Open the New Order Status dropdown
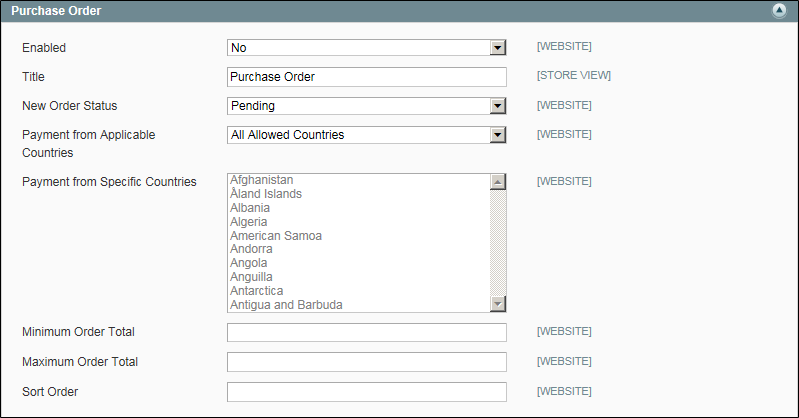Image resolution: width=799 pixels, height=418 pixels. click(366, 106)
